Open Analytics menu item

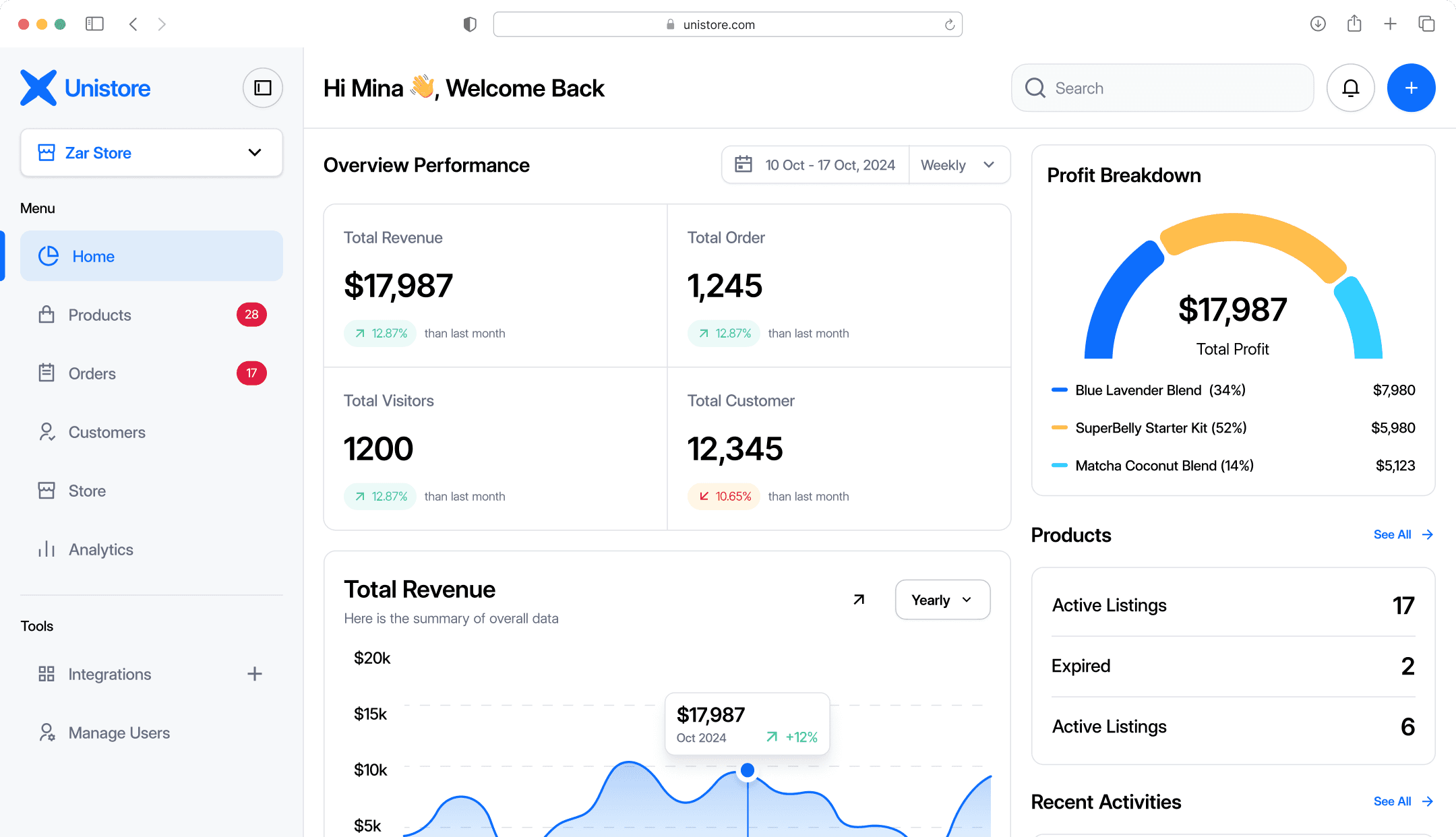tap(152, 549)
